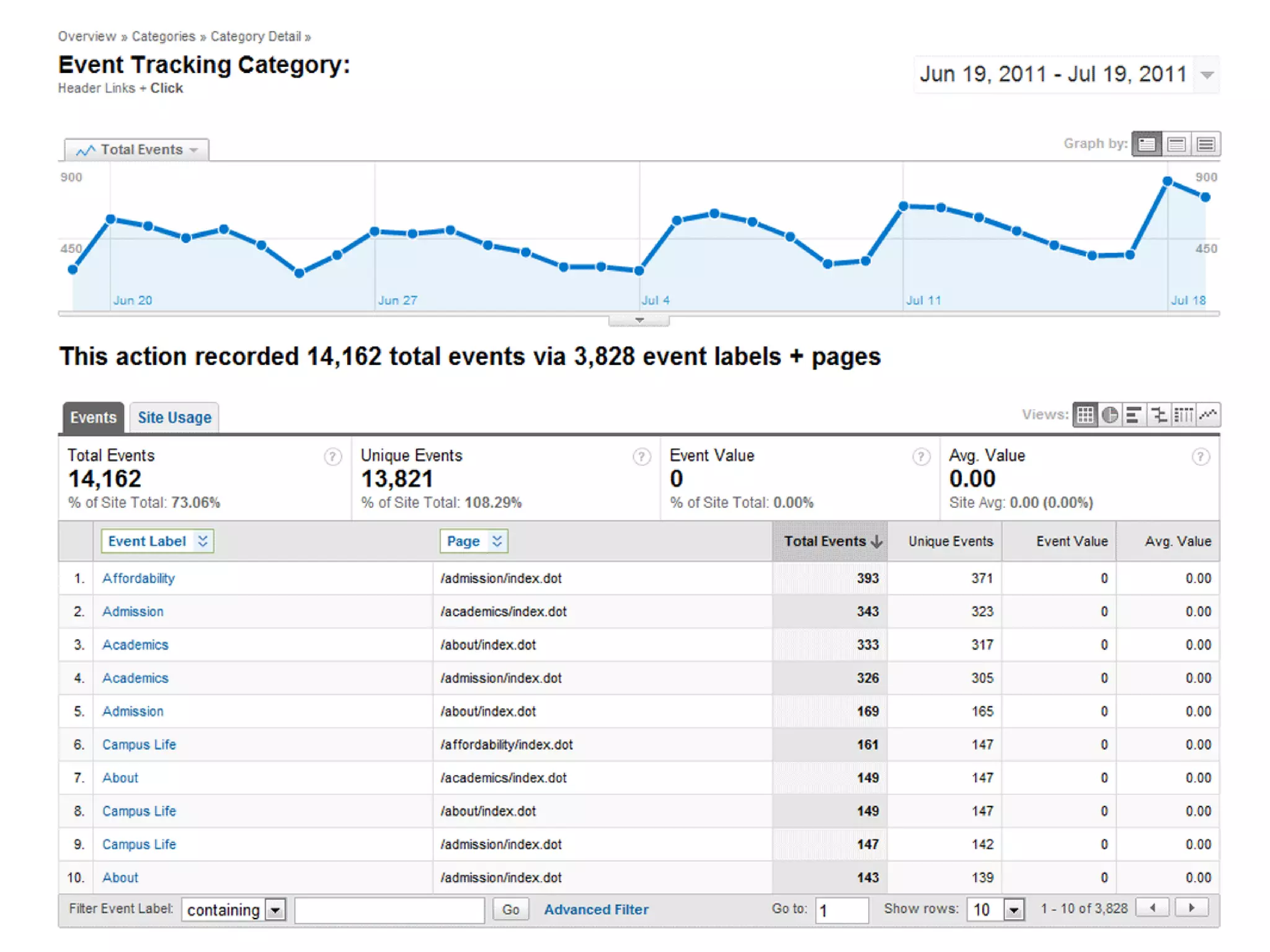Graph by week using middle icon

(x=1176, y=144)
